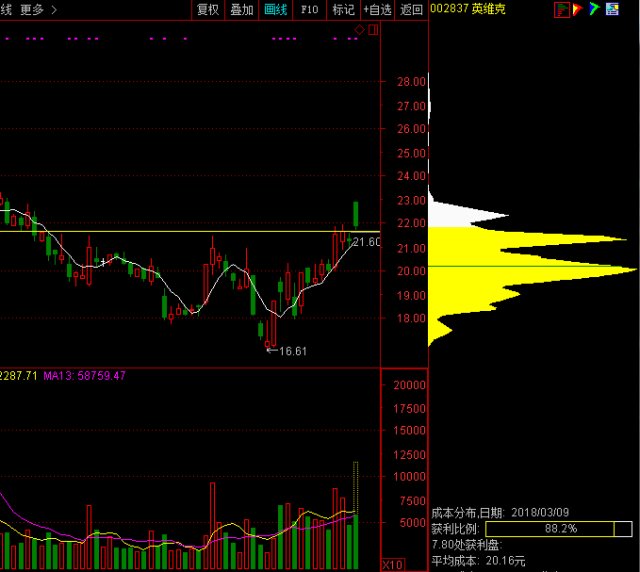Expand the 更多 menu
Viewport: 640px width, 572px height.
tap(38, 9)
